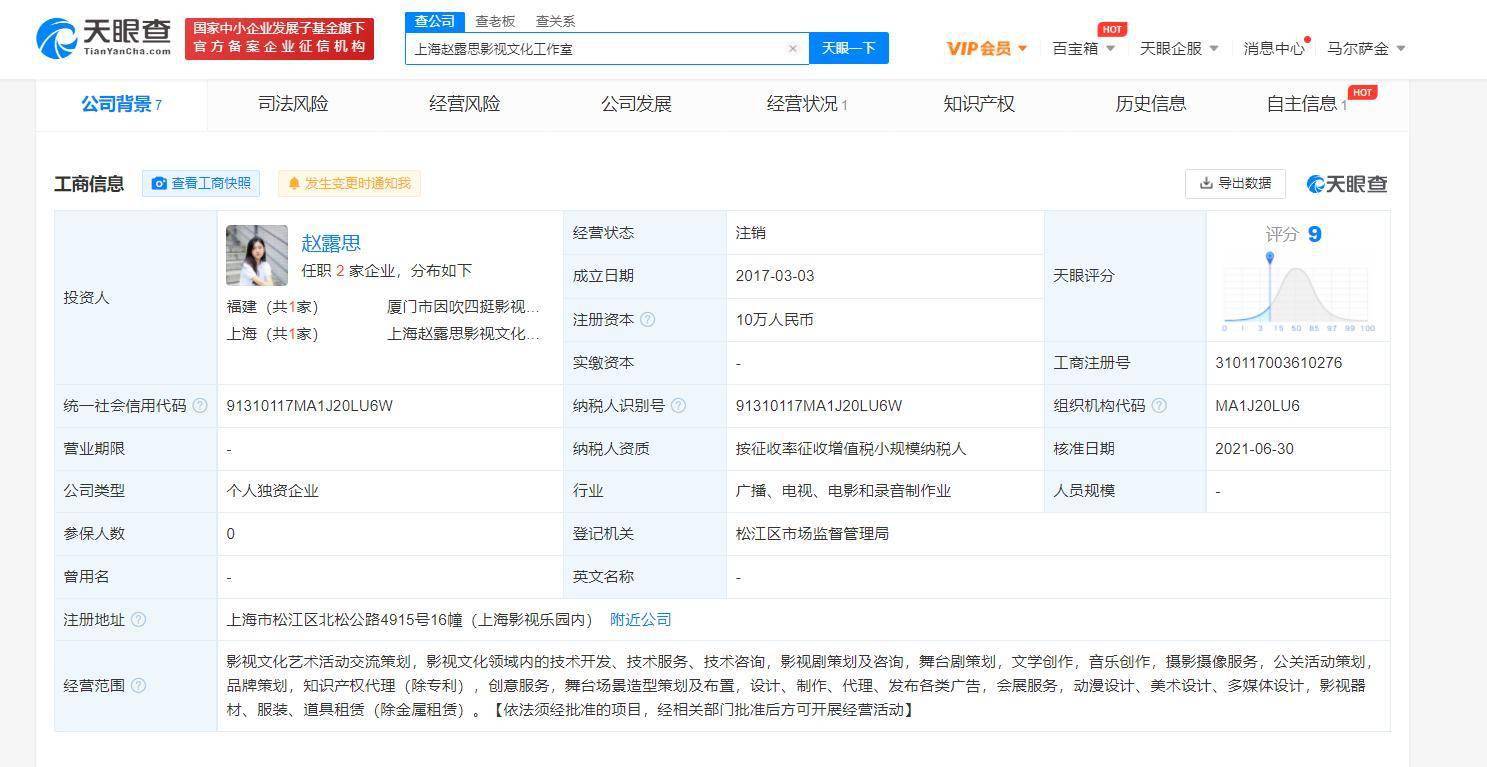Click help icon next to 经营范围

pyautogui.click(x=139, y=686)
